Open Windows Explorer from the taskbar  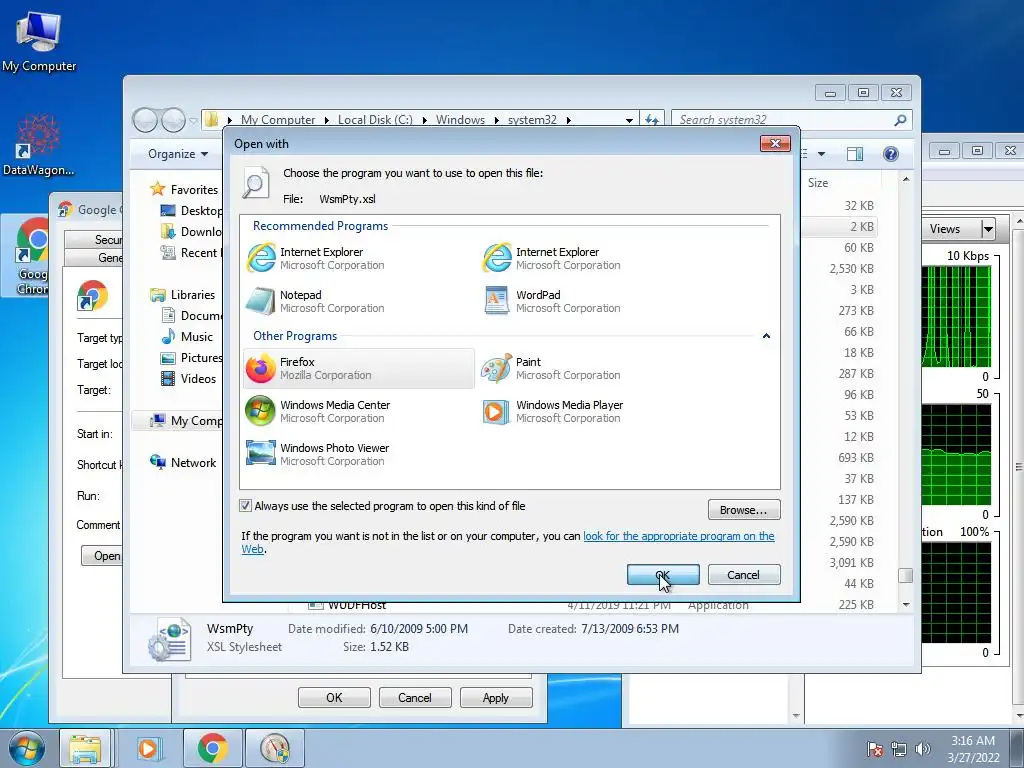click(85, 748)
